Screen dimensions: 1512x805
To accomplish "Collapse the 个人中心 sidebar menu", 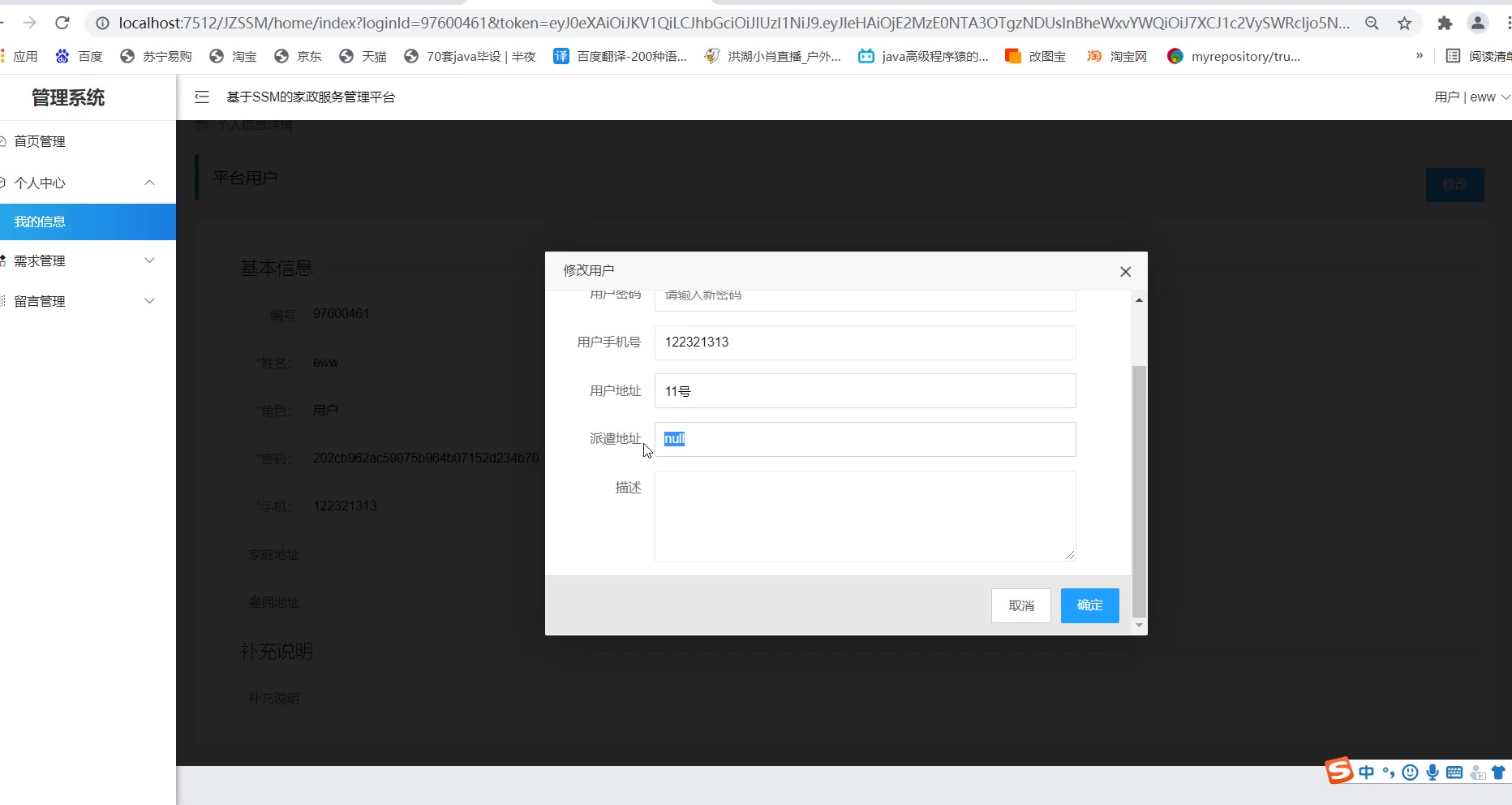I will (x=88, y=183).
